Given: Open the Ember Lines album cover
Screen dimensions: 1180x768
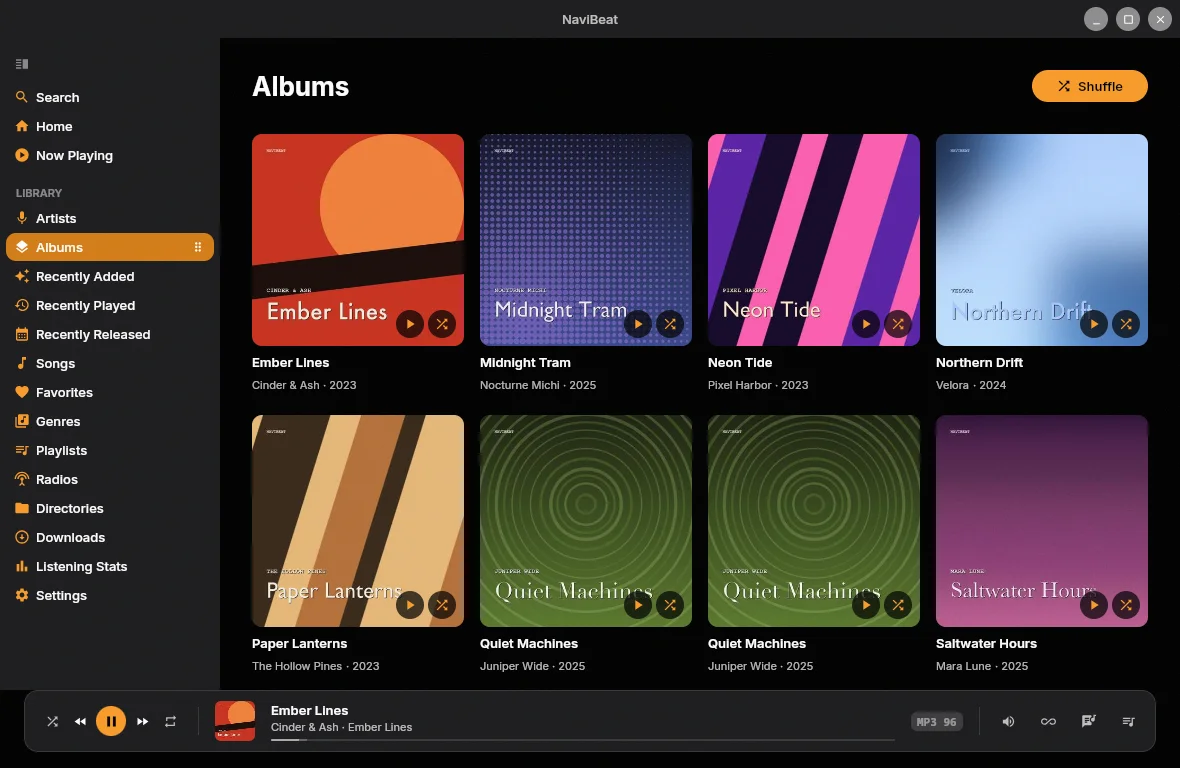Looking at the screenshot, I should [x=357, y=240].
